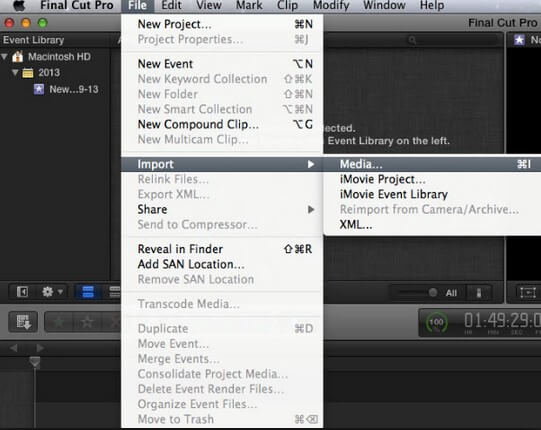
Task: Open the gear action menu
Action: pos(52,292)
